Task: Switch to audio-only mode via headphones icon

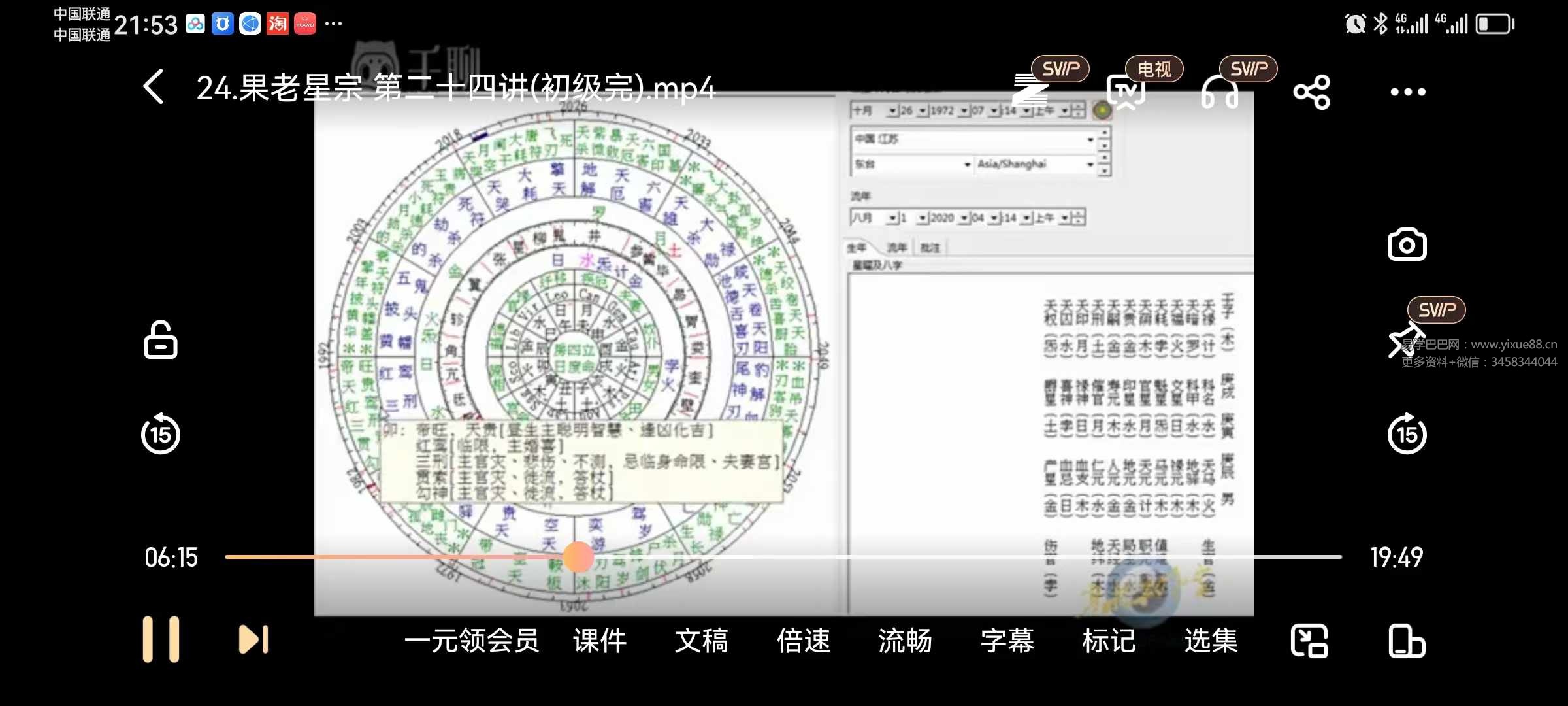Action: pyautogui.click(x=1219, y=92)
